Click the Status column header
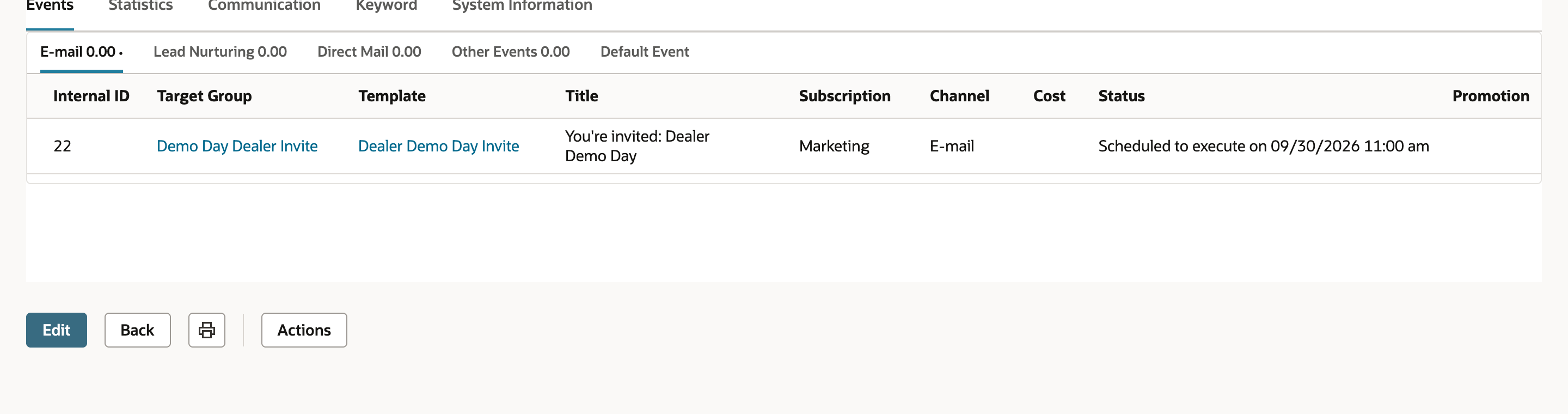The width and height of the screenshot is (1568, 414). click(x=1121, y=96)
